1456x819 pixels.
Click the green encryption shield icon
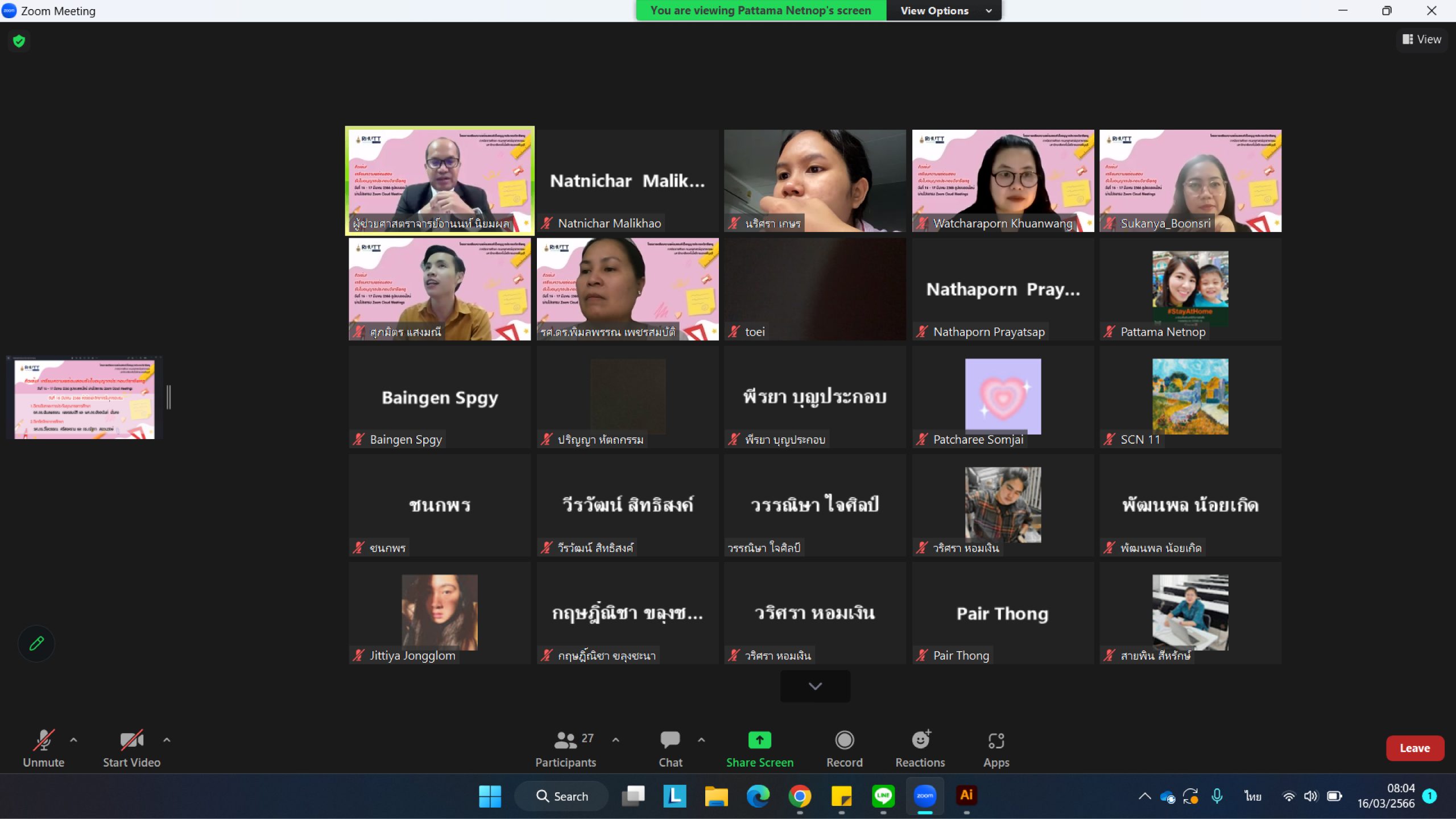19,41
